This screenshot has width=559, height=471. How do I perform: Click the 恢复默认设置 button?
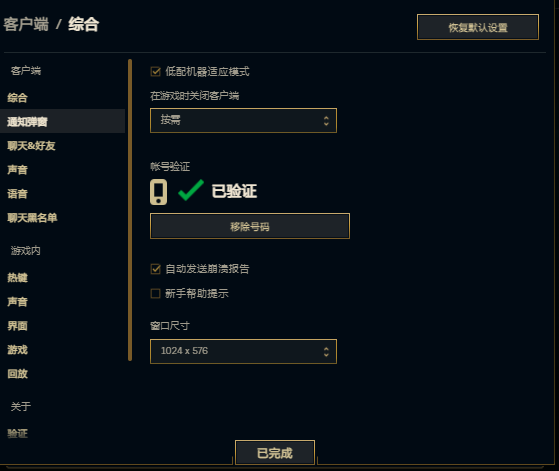click(478, 27)
